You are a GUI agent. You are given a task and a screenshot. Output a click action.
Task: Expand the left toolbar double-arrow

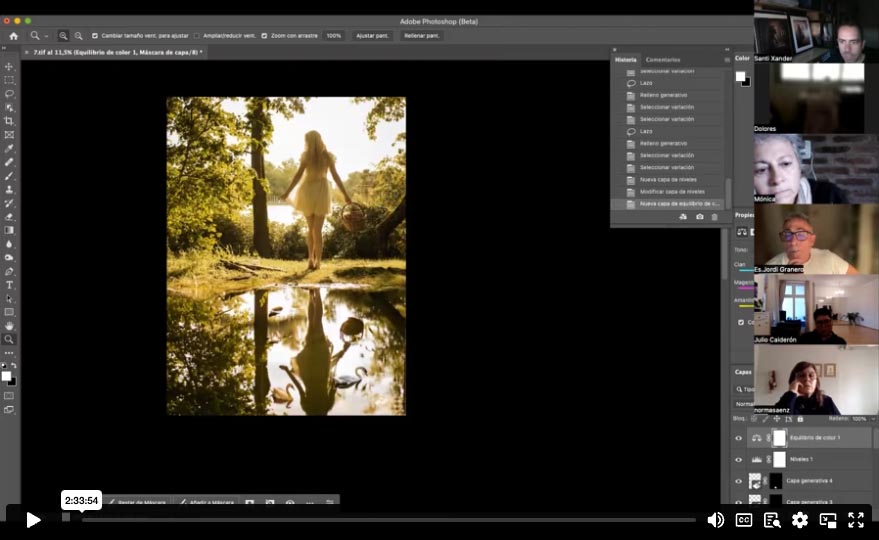point(4,48)
